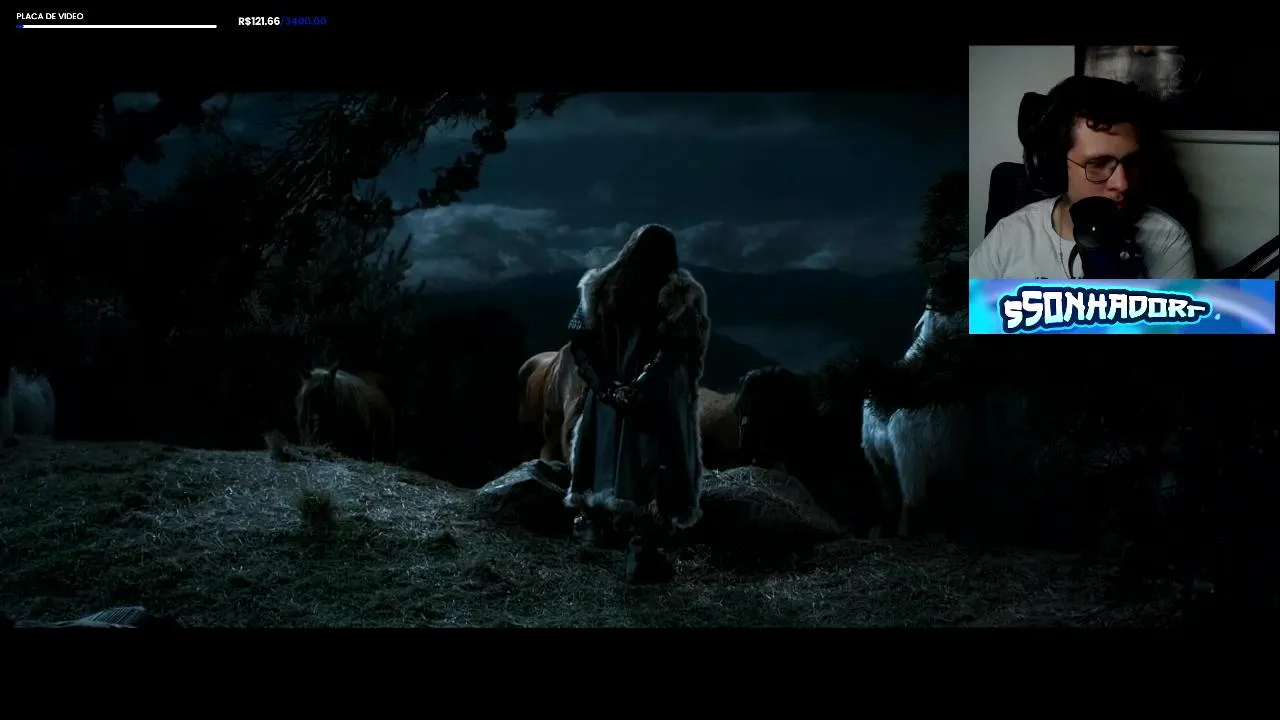Click the R$121.66 donation amount text

[259, 21]
